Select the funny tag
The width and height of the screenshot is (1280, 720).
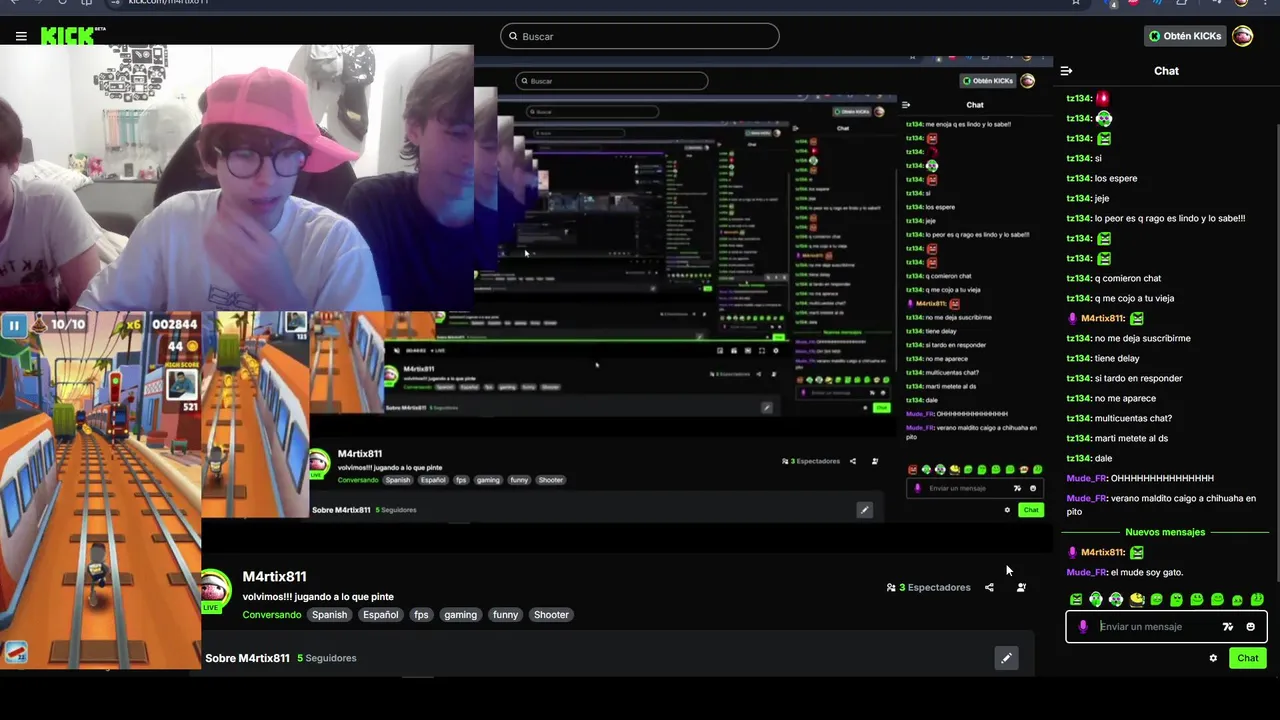[505, 615]
